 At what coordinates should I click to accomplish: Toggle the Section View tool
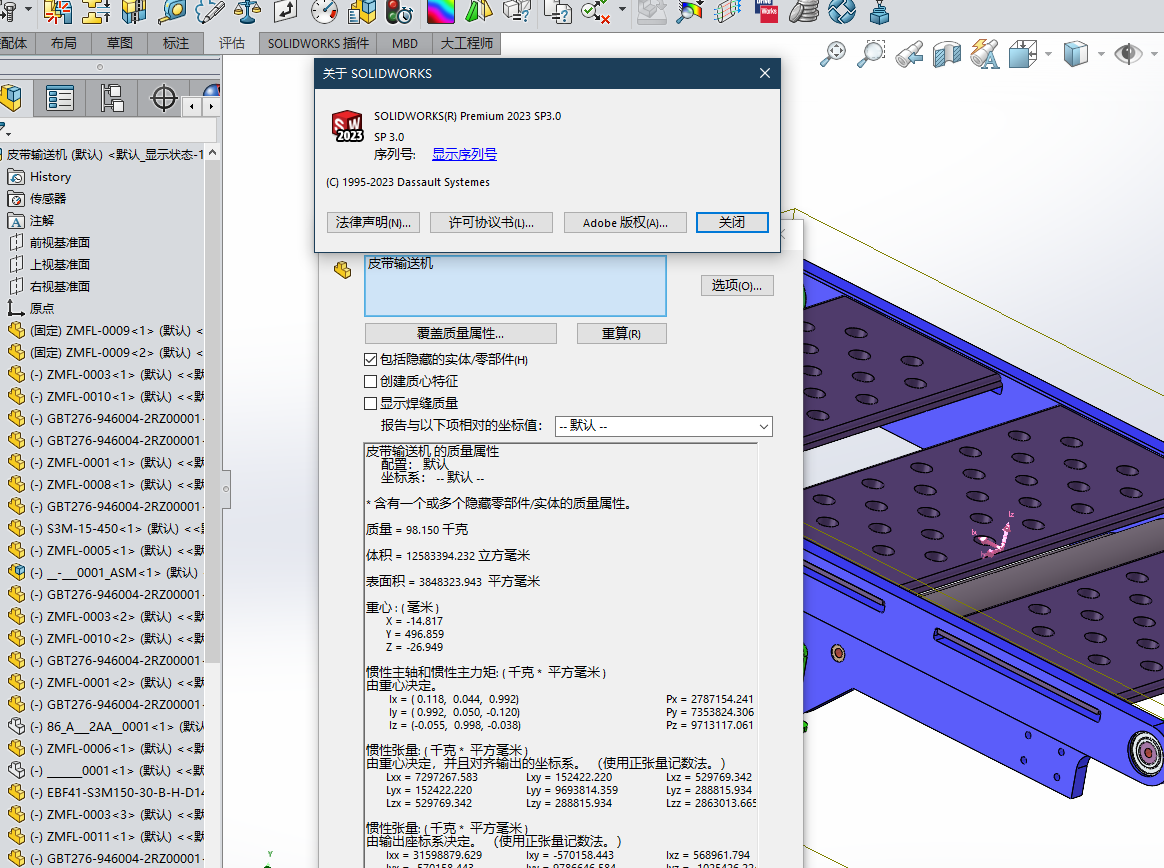pyautogui.click(x=946, y=53)
